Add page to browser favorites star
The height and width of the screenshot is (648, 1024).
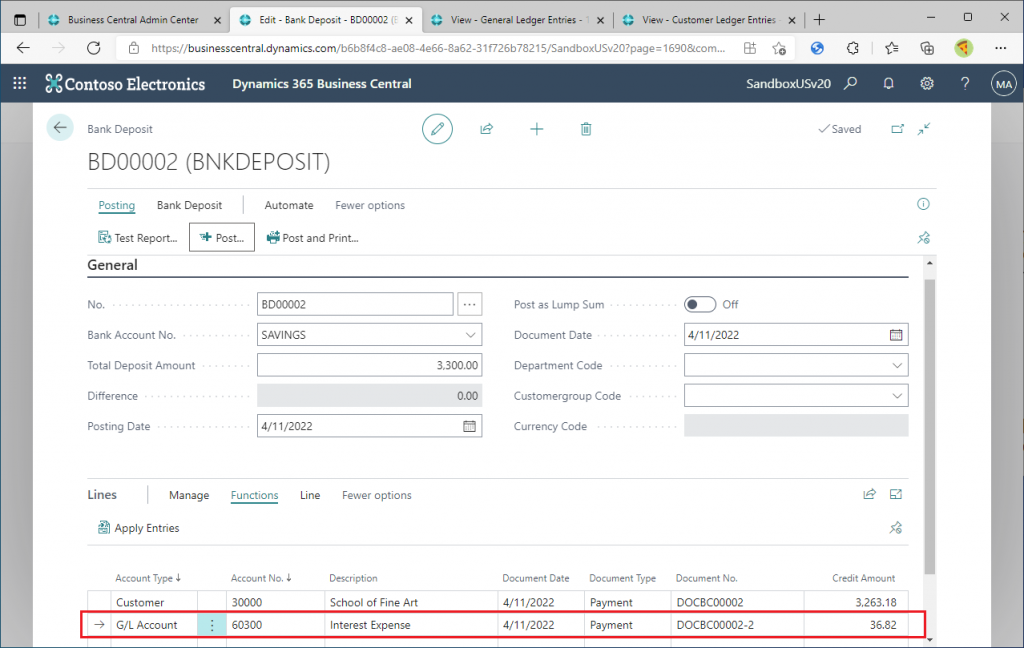click(779, 48)
